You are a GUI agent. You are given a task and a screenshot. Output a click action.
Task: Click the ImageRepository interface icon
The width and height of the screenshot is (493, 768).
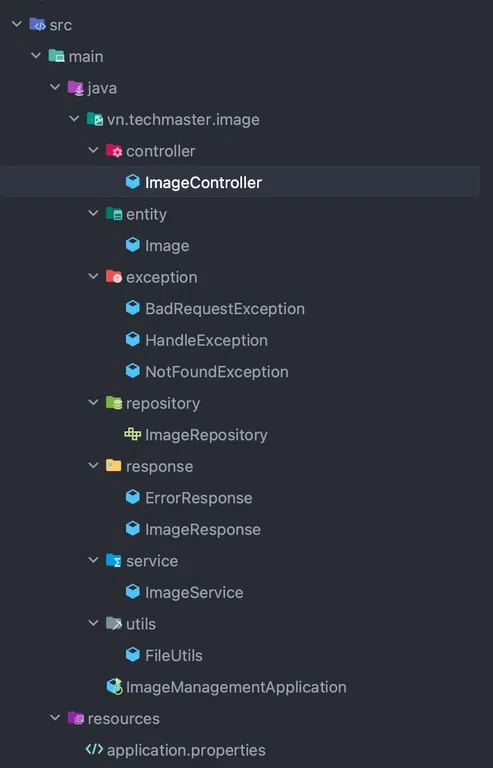point(133,434)
